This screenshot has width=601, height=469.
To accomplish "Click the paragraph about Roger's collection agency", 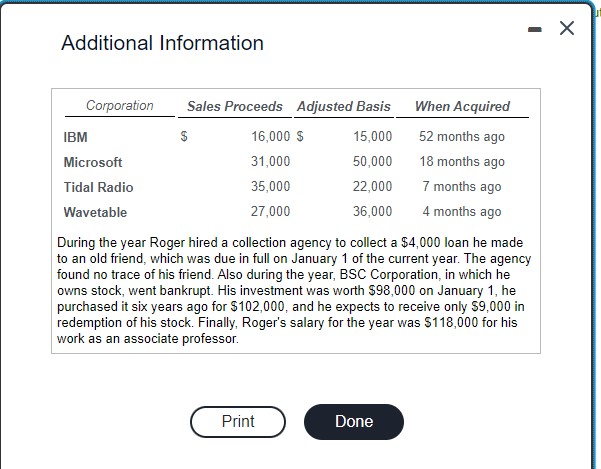I will (294, 290).
